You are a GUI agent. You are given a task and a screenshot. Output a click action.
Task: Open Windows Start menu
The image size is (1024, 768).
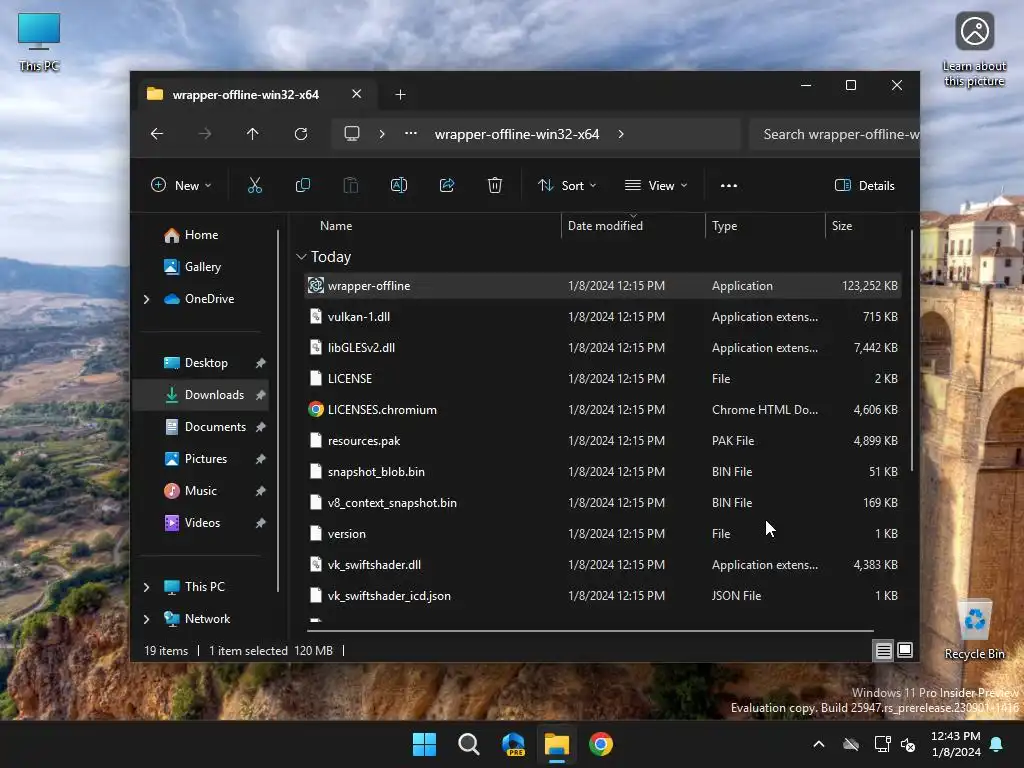coord(424,744)
